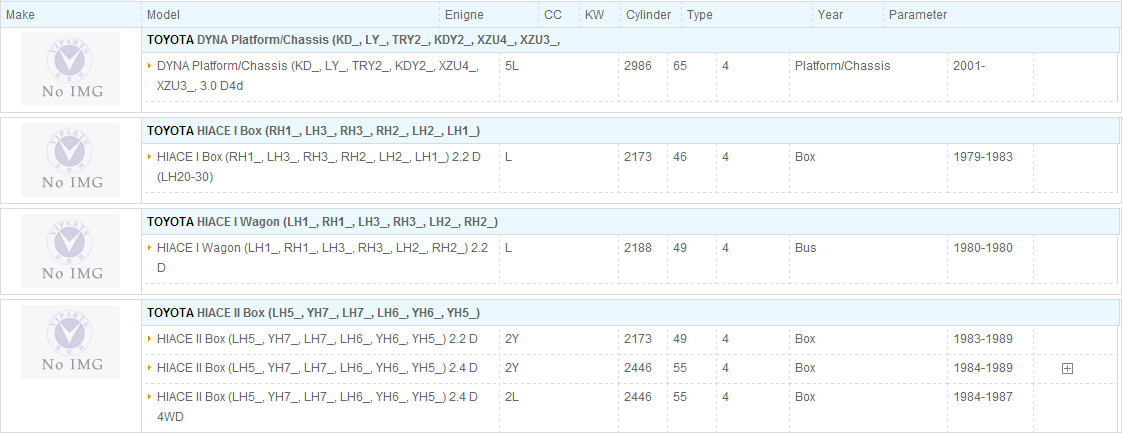Select the 65 KW value

[680, 66]
